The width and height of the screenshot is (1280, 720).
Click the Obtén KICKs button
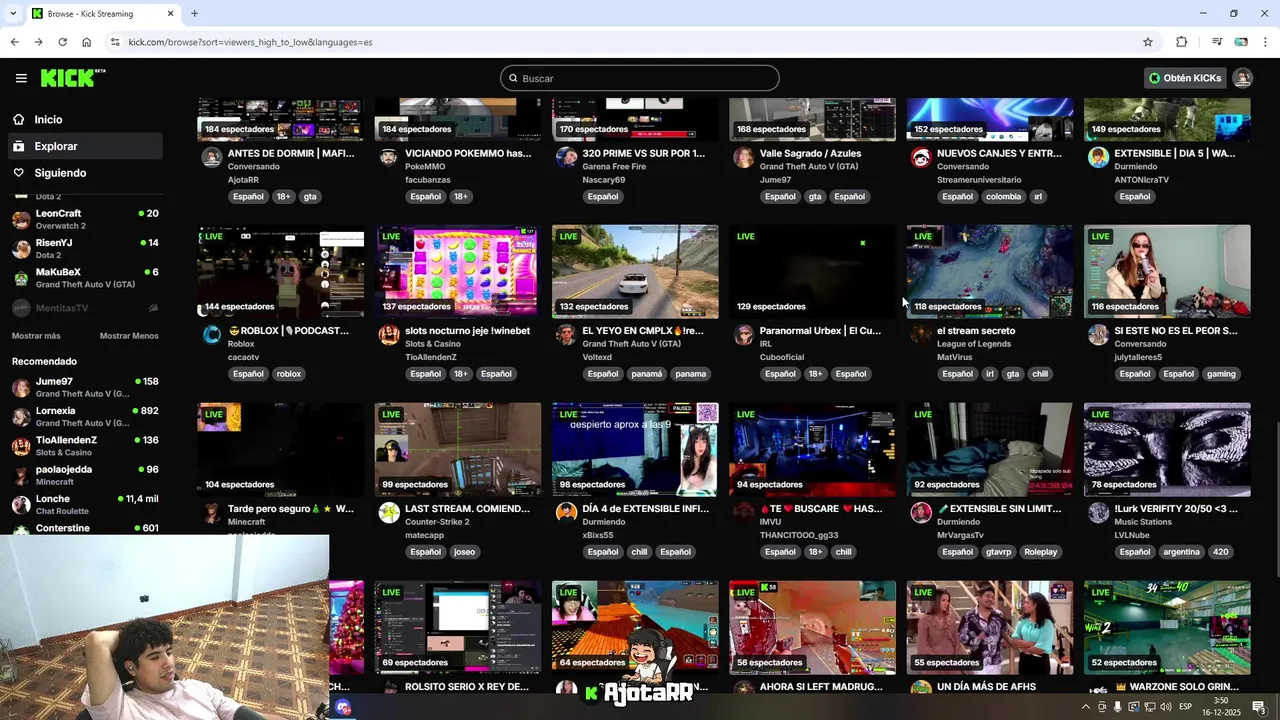pos(1184,78)
